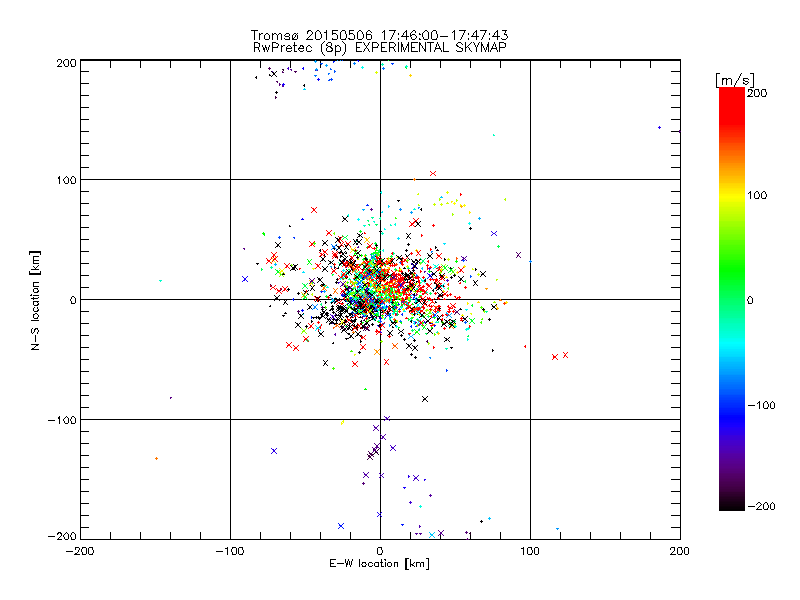Click E-W axis tick label "100"
Screen dimensions: 800x600
530,552
